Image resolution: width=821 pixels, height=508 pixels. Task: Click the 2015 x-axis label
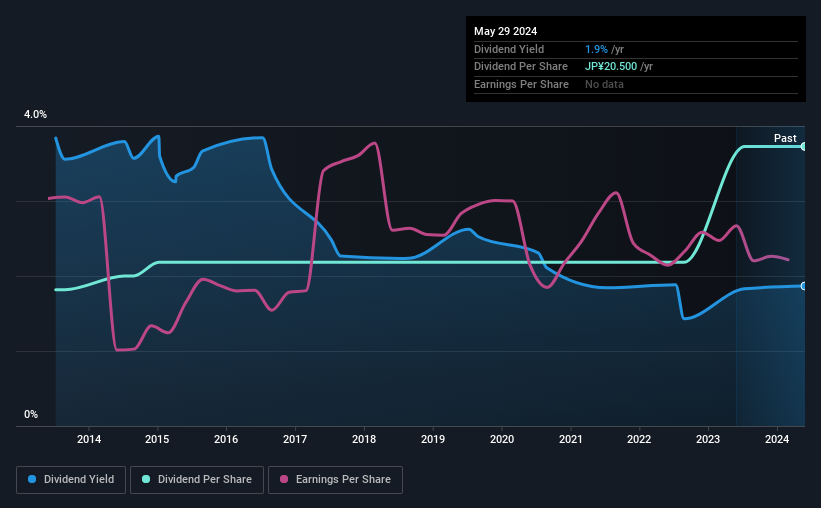pos(157,439)
